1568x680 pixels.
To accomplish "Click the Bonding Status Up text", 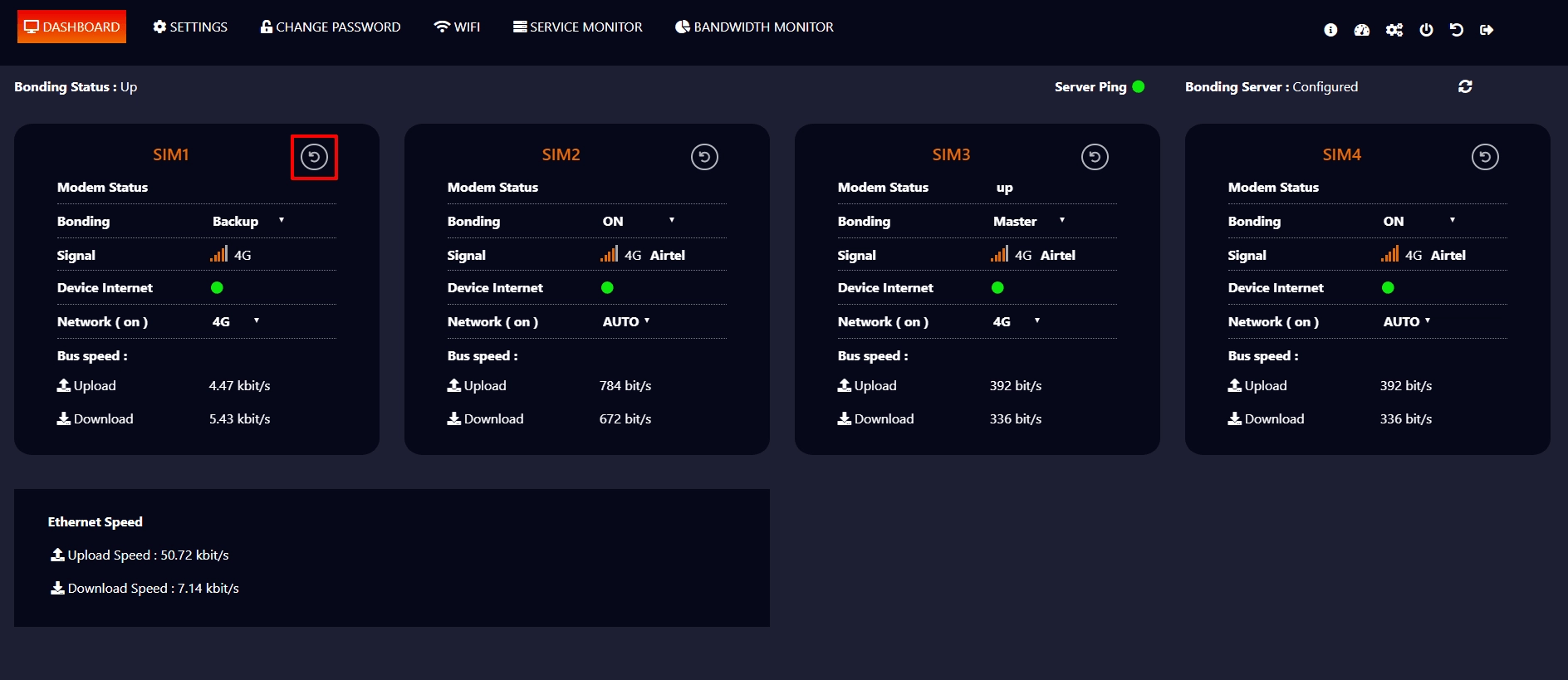I will [x=76, y=86].
